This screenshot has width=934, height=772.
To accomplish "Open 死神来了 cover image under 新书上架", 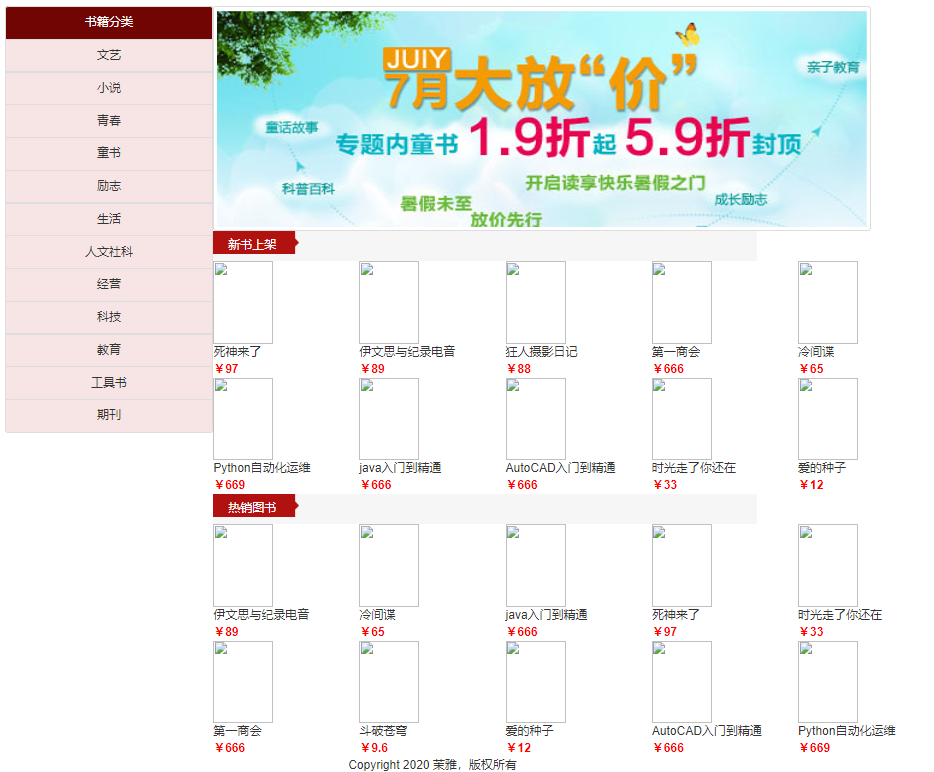I will click(x=243, y=302).
